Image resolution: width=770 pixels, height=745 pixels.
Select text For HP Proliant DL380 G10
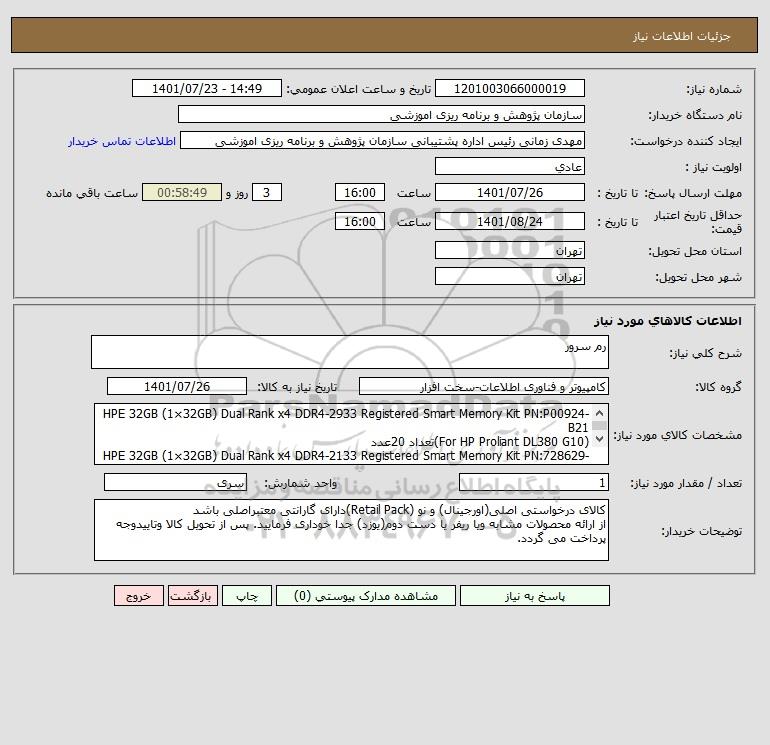coord(512,441)
